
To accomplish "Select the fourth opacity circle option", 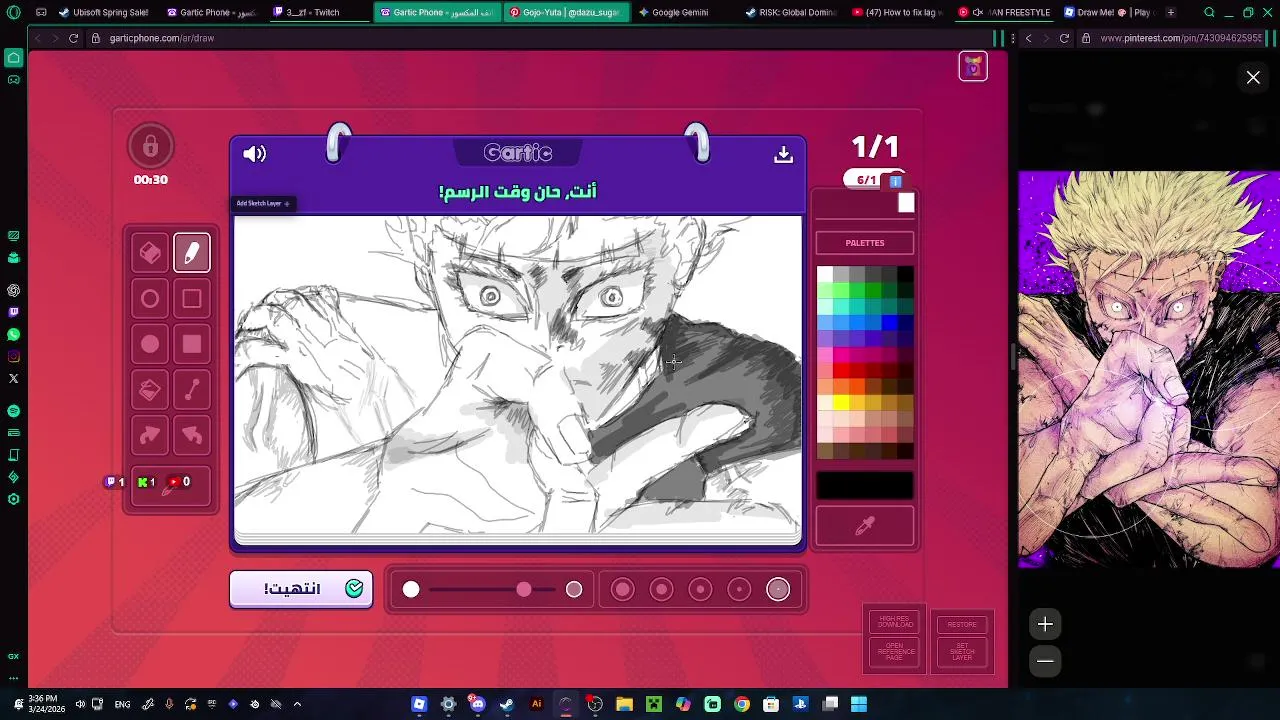I will click(x=739, y=590).
